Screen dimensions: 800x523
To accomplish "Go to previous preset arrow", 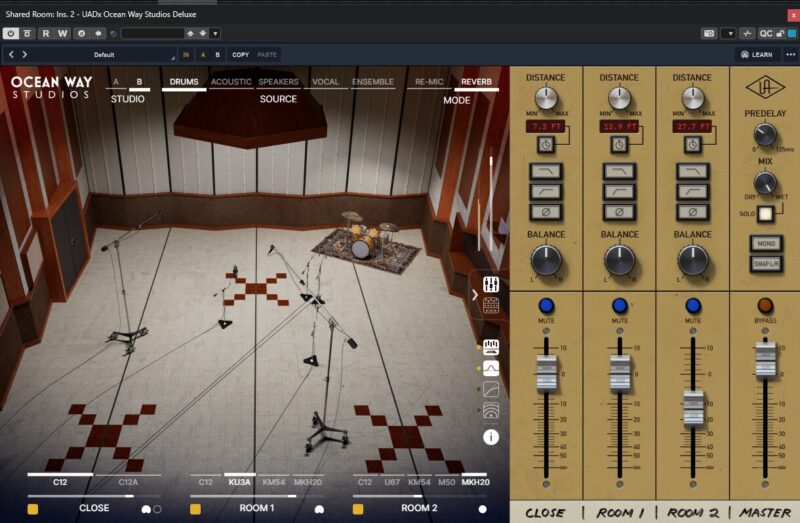I will pos(11,54).
